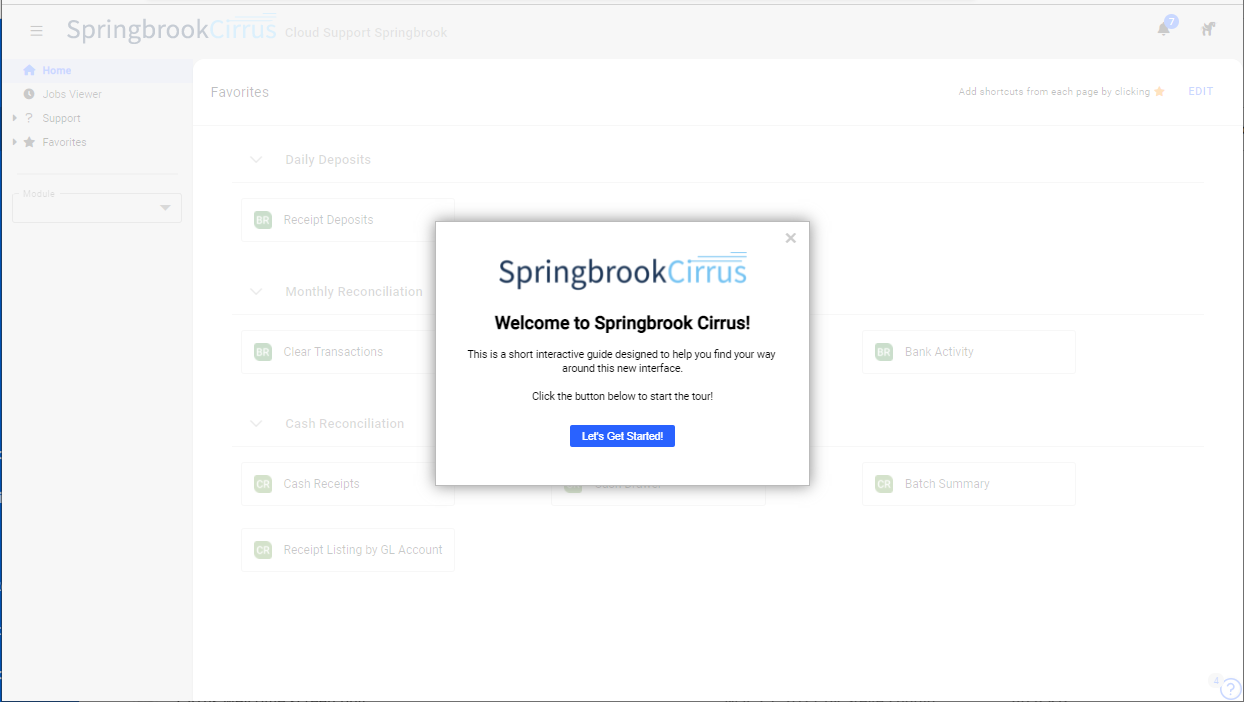Click the unicorn What's New icon
This screenshot has width=1244, height=702.
pos(1208,30)
